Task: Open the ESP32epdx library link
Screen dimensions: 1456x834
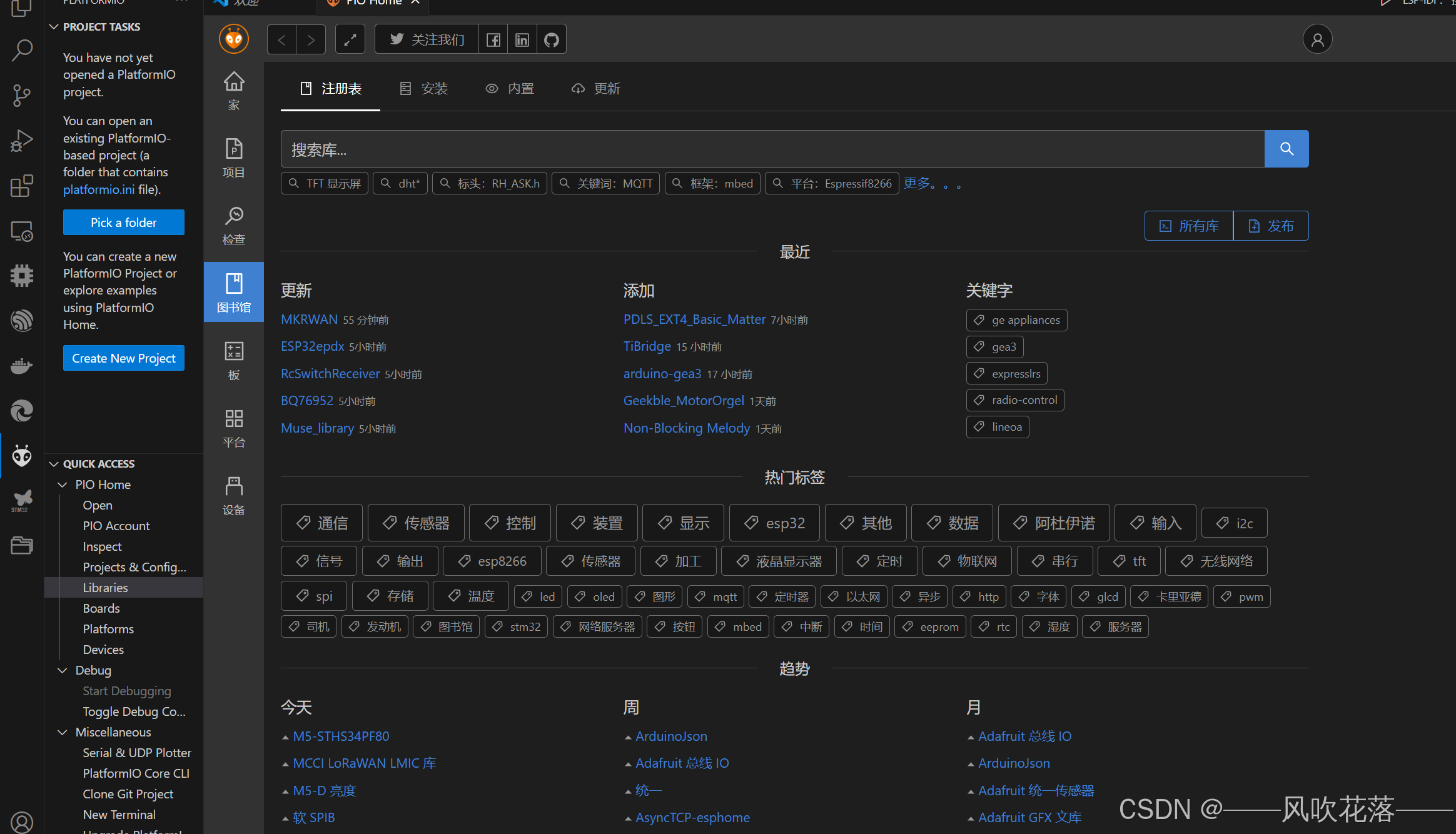Action: [312, 346]
